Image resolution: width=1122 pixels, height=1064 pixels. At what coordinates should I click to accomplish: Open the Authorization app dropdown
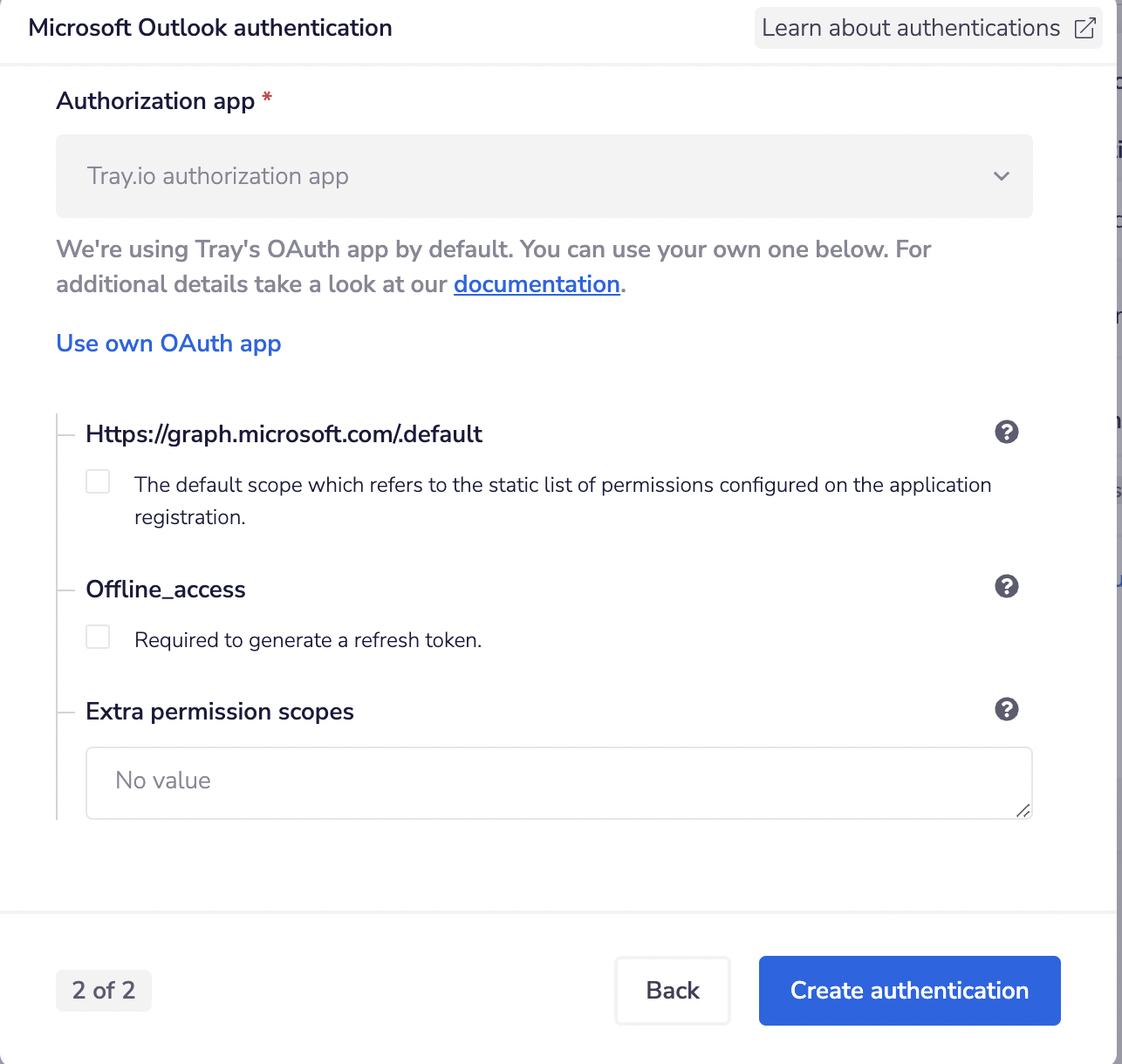pos(544,176)
